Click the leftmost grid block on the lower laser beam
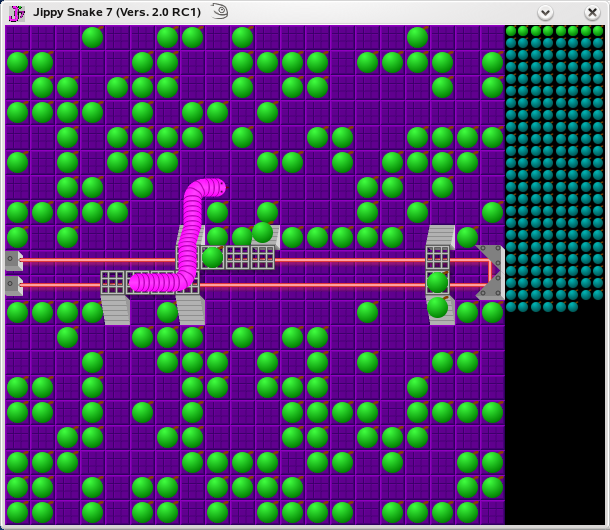Screen dimensions: 610x530 tap(112, 283)
